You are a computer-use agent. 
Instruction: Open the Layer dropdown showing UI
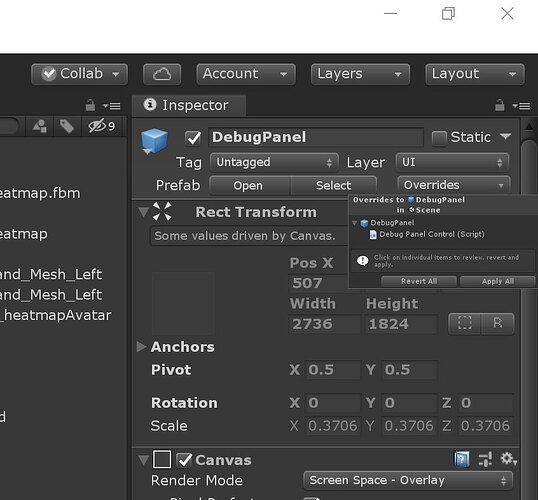point(452,162)
